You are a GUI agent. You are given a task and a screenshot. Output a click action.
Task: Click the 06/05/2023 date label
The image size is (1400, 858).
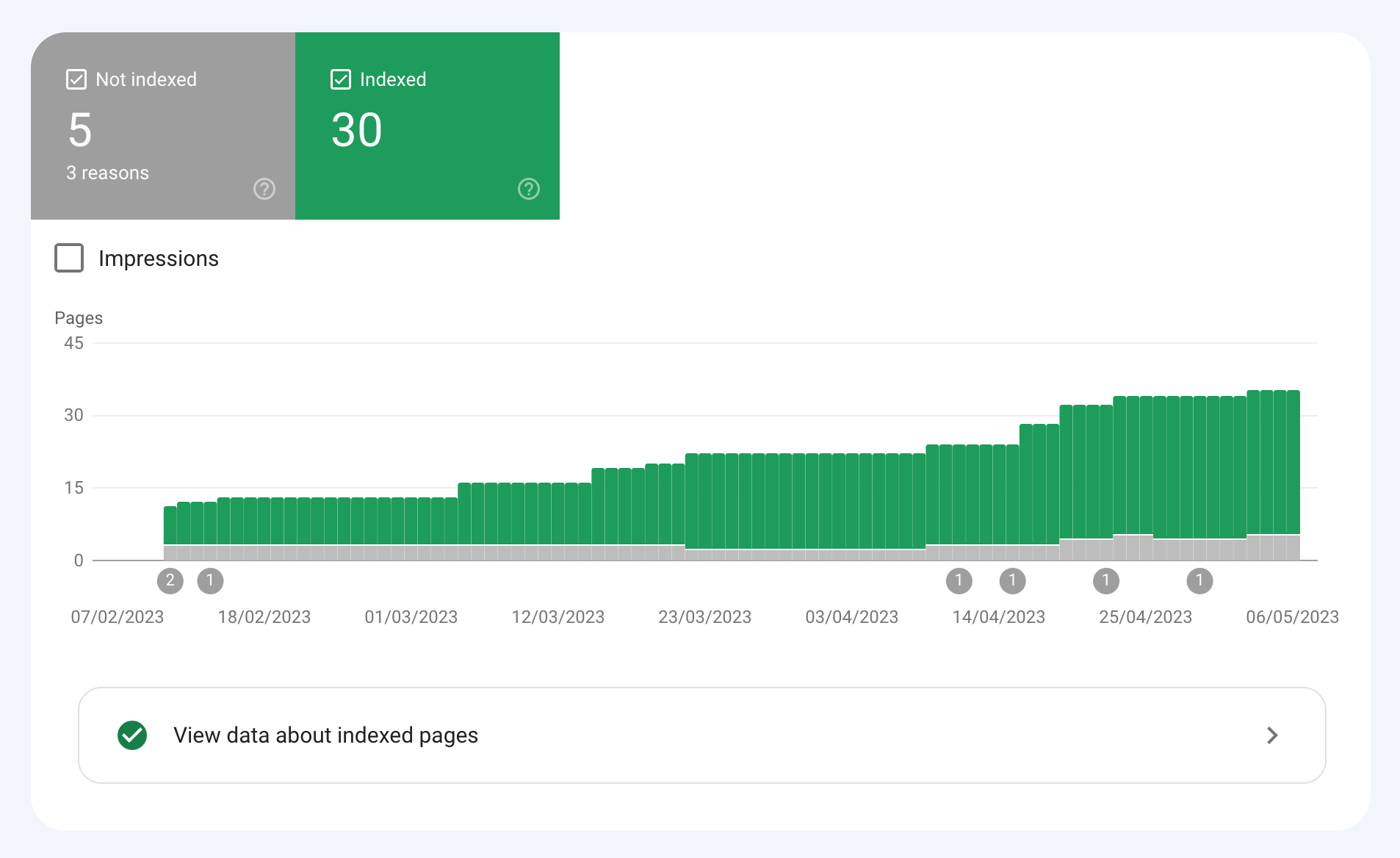point(1293,617)
